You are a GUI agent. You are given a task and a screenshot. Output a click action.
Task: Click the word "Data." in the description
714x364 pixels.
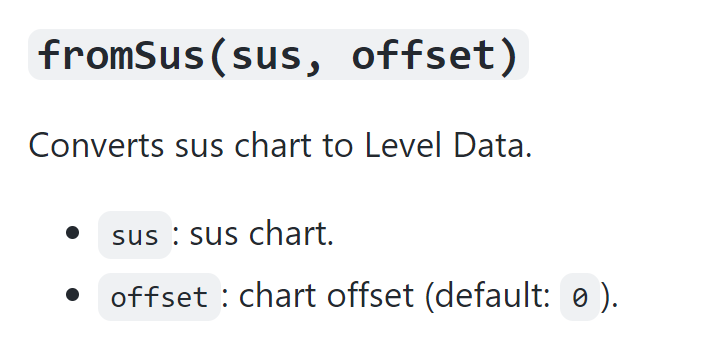[x=492, y=145]
